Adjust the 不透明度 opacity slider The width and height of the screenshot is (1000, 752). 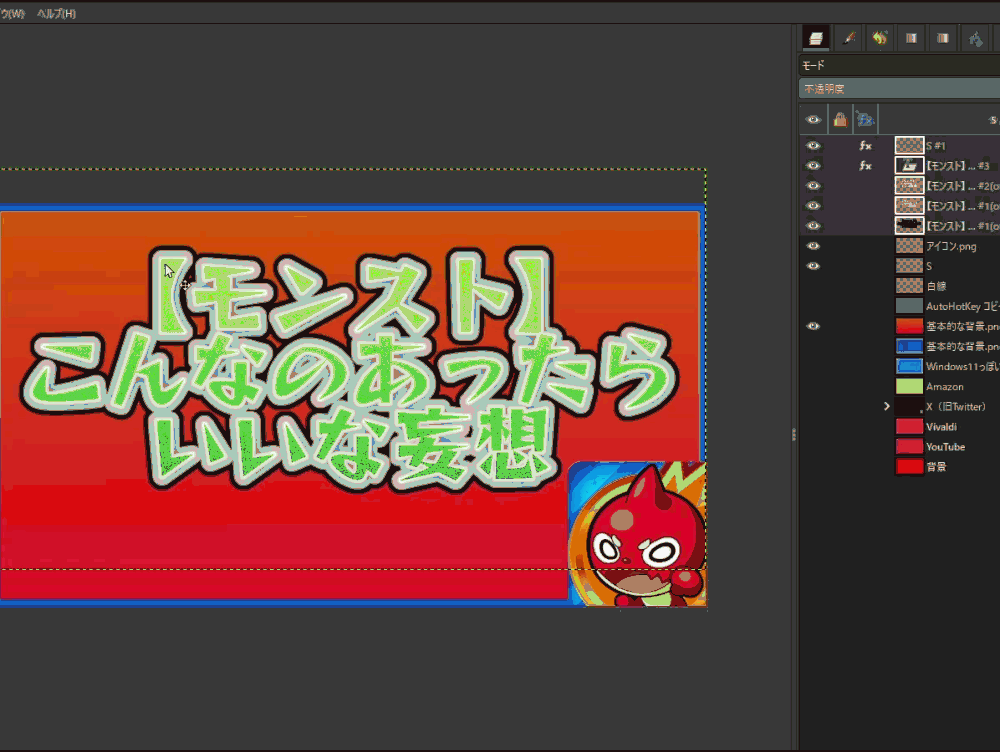click(900, 89)
